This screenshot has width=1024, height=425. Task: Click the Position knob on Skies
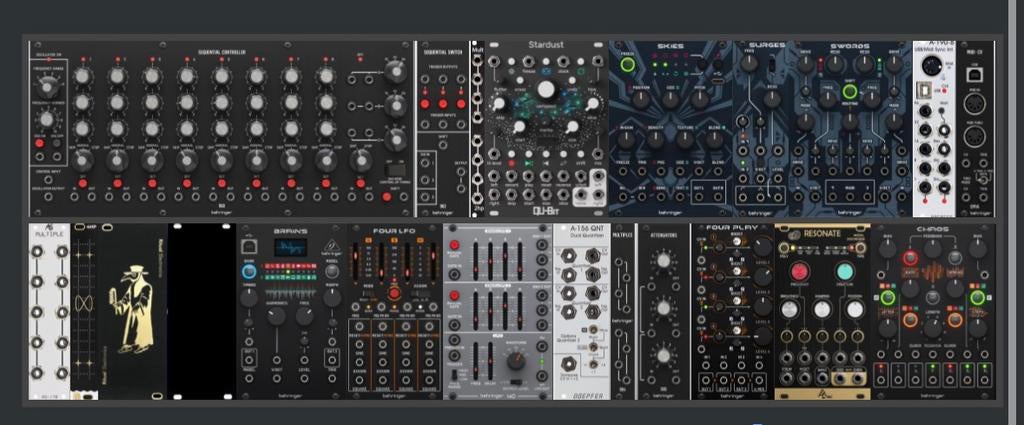pos(641,99)
